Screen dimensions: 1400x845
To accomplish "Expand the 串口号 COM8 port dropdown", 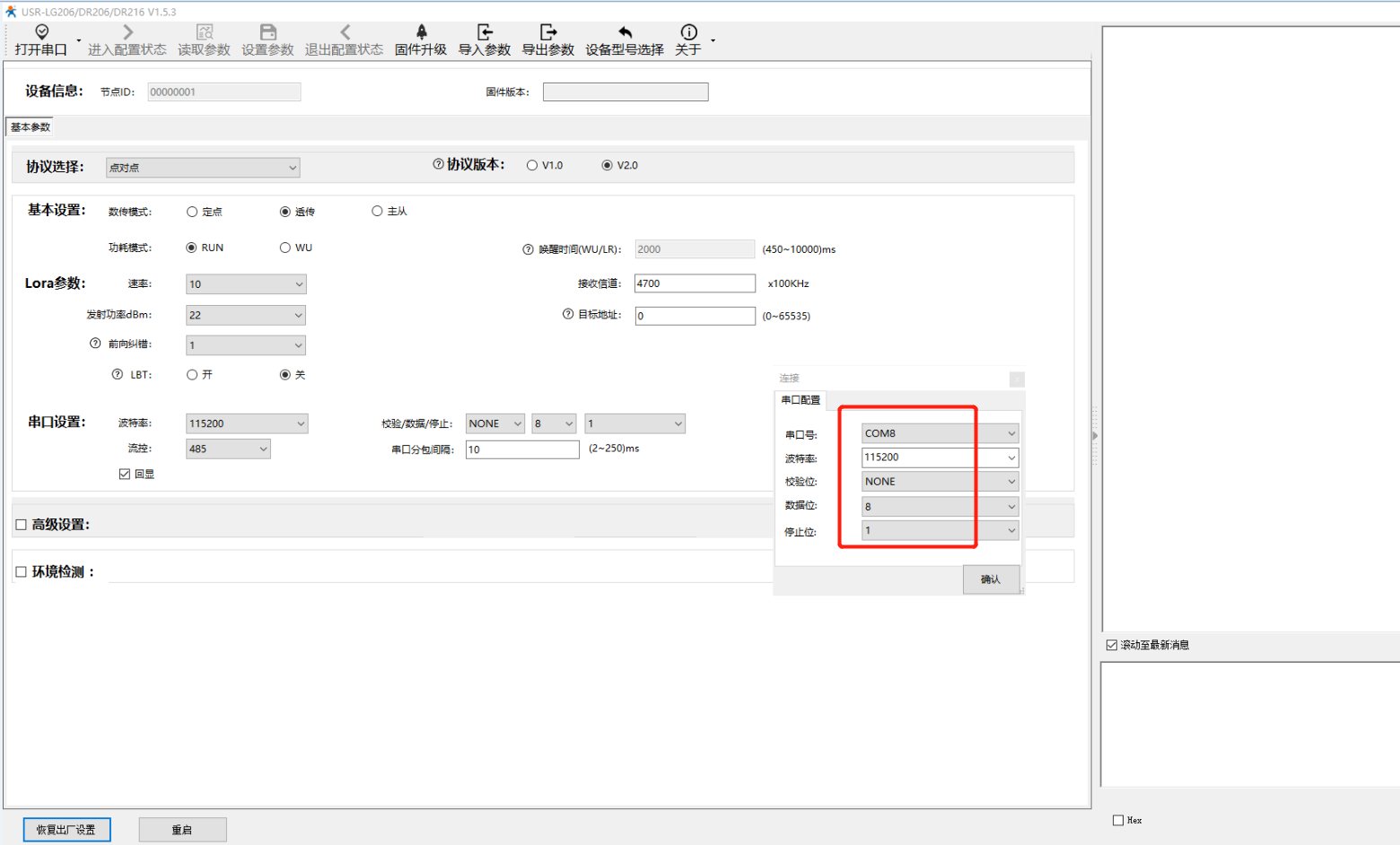I will pyautogui.click(x=939, y=433).
